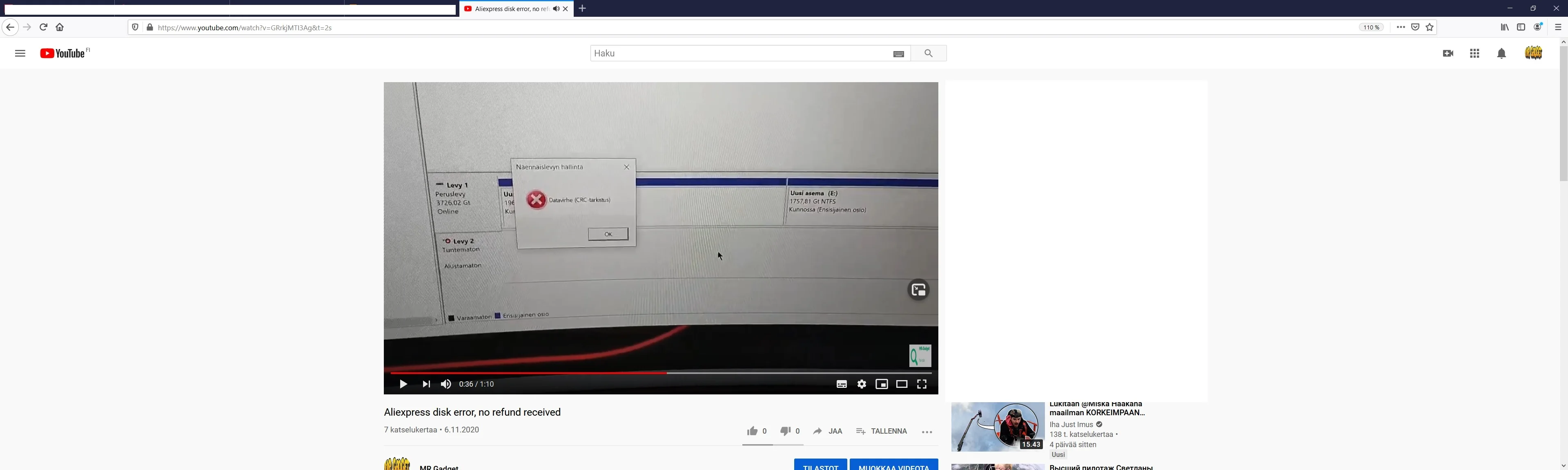Image resolution: width=1568 pixels, height=470 pixels.
Task: Open the YouTube apps grid
Action: point(1474,54)
